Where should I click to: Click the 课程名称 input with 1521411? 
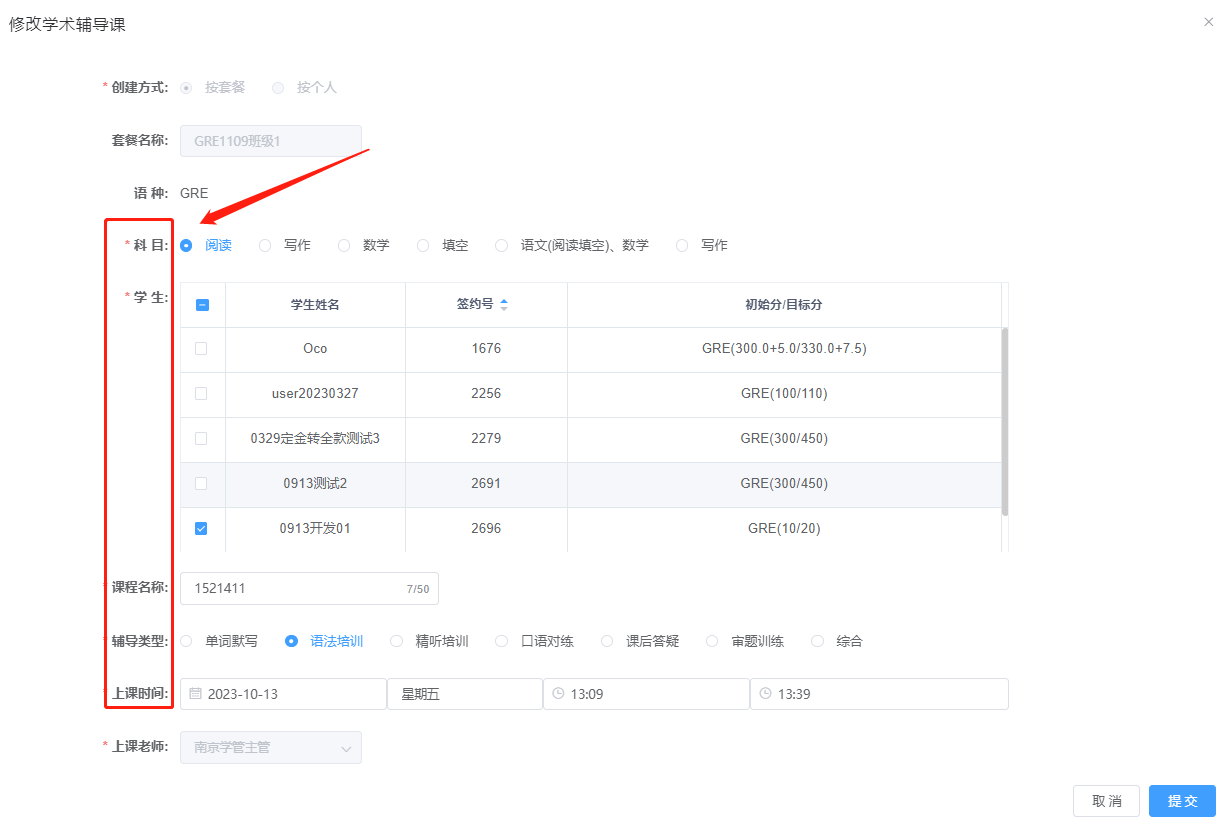295,589
